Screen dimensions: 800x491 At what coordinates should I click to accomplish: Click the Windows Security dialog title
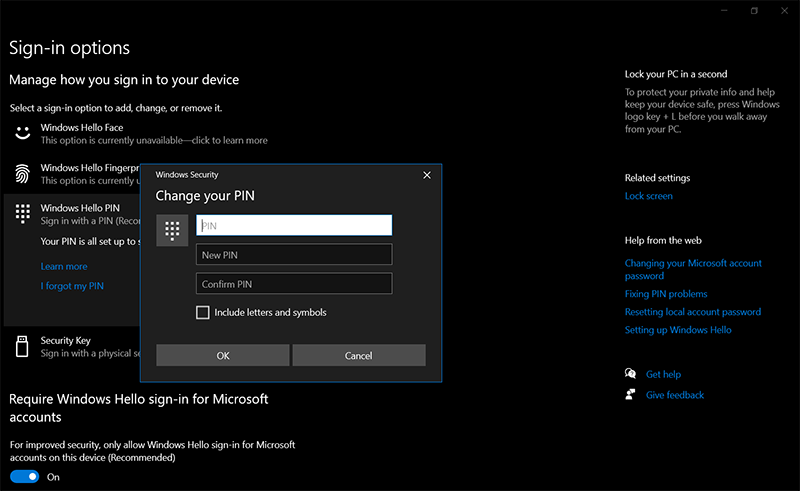187,175
